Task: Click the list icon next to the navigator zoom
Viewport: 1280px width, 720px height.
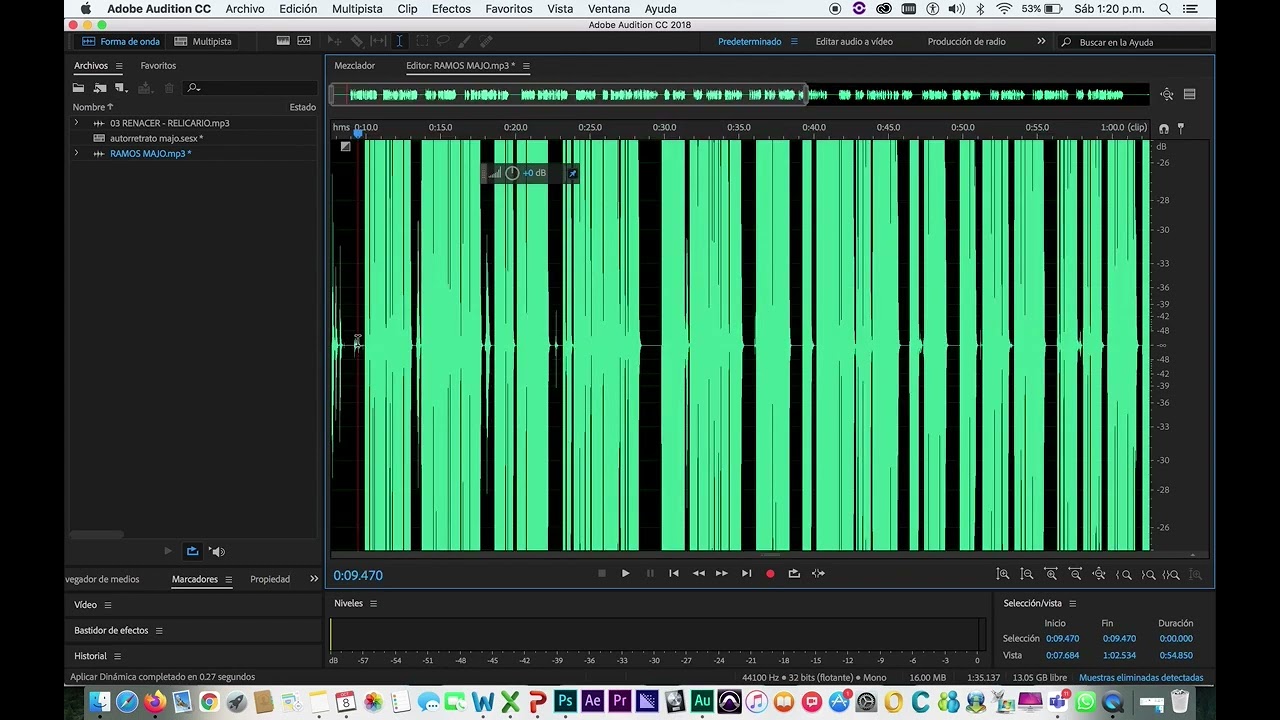Action: click(x=1189, y=94)
